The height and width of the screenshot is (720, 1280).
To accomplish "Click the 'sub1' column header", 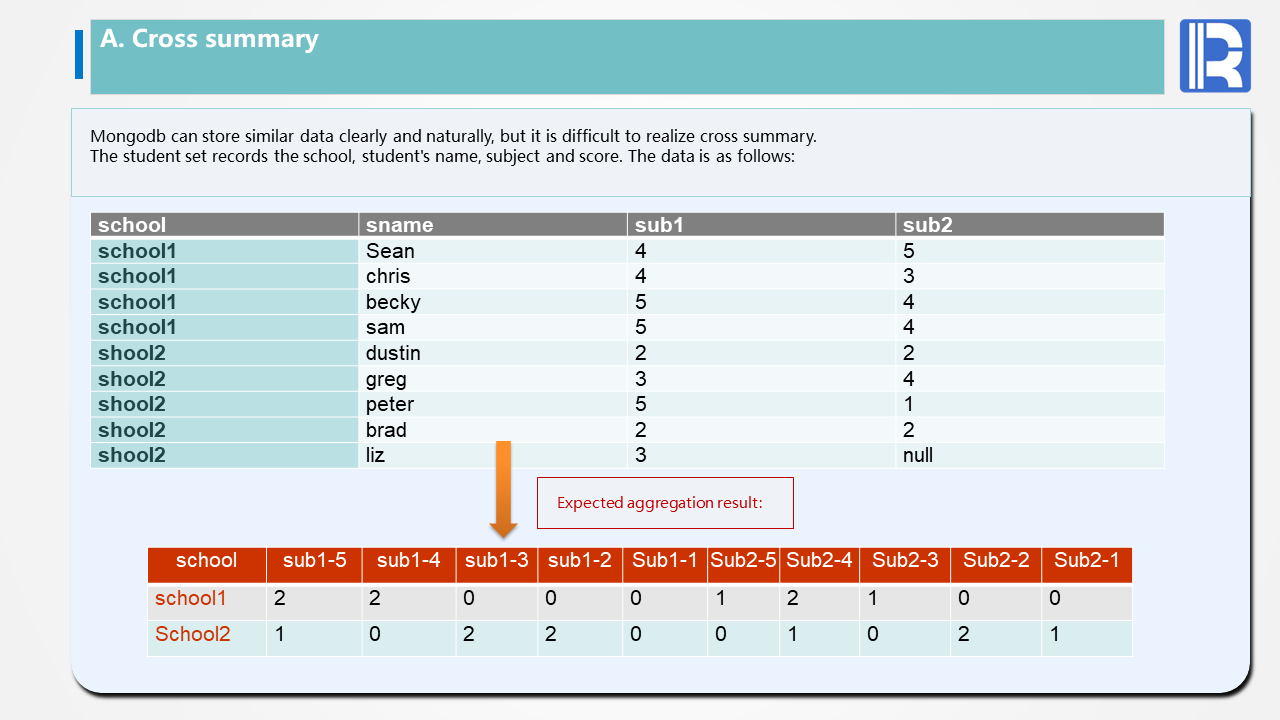I will [659, 225].
